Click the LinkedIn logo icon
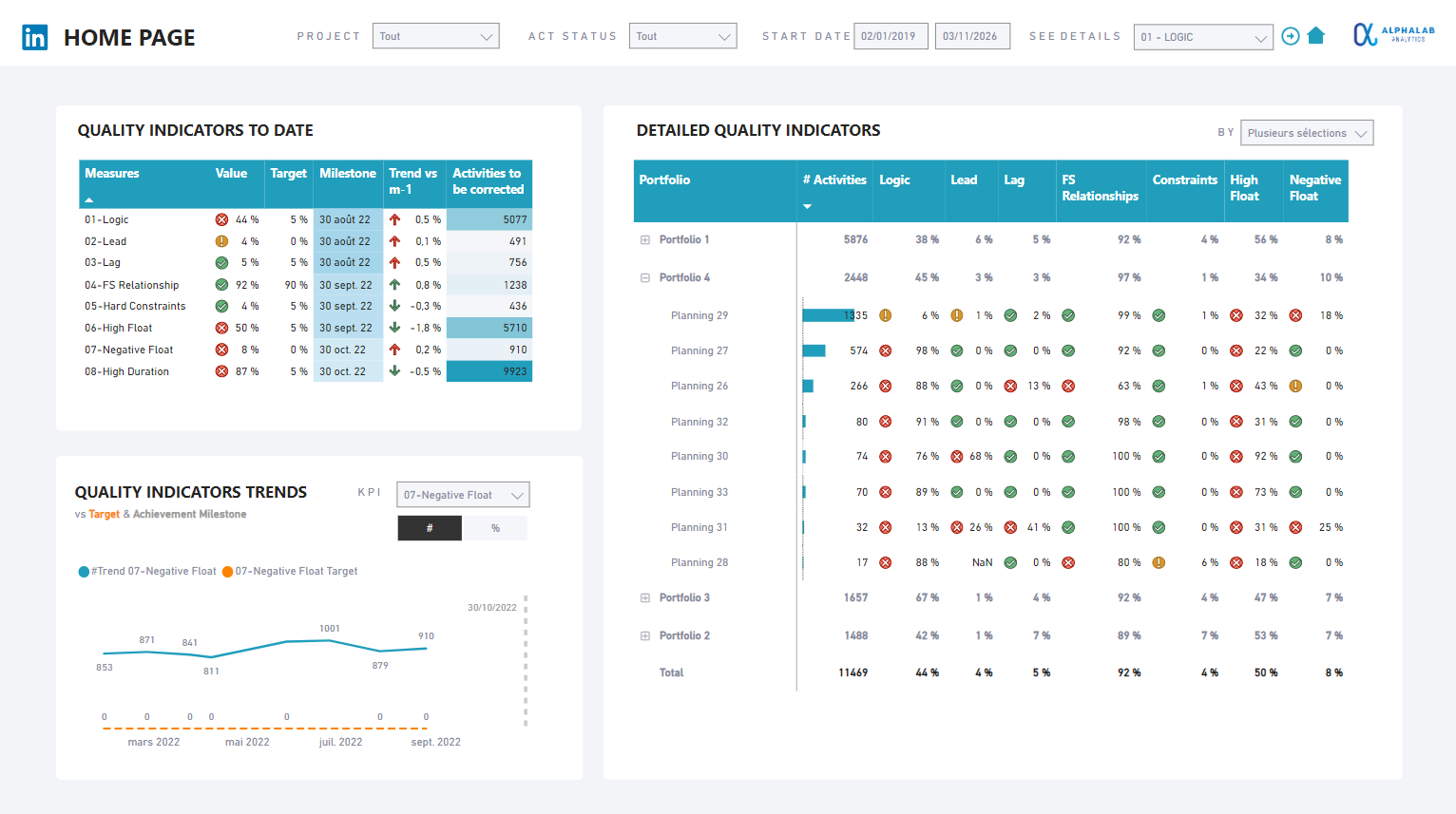Screen dimensions: 1456x814 (x=35, y=37)
